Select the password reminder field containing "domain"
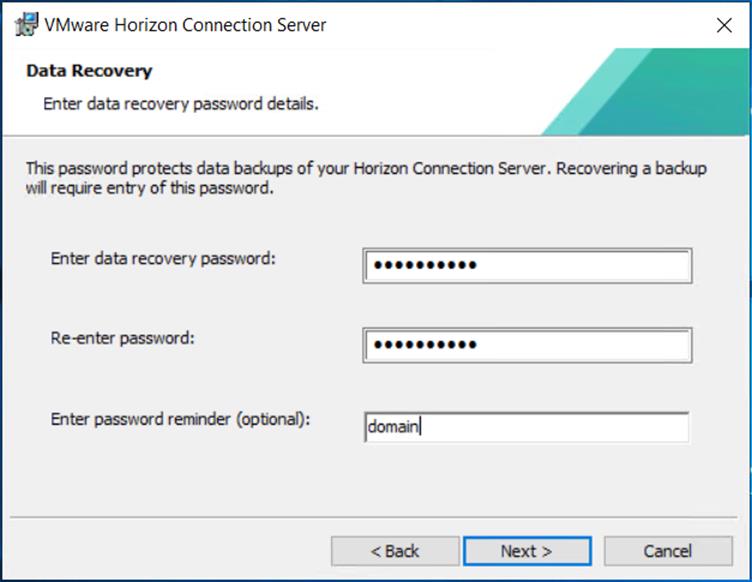The height and width of the screenshot is (582, 752). 527,427
